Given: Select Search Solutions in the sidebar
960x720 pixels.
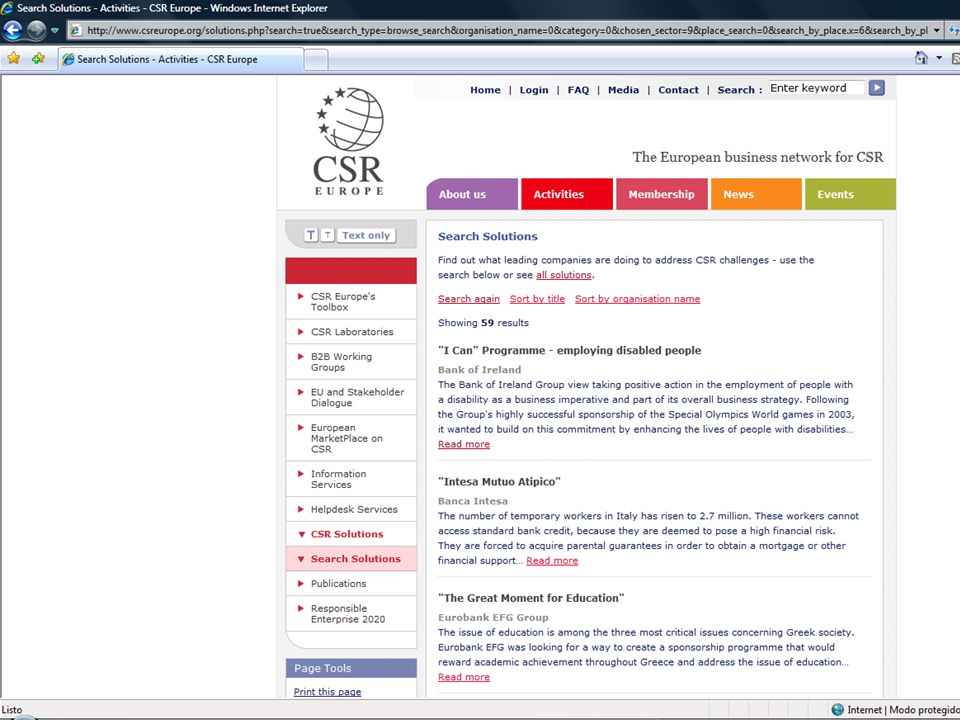Looking at the screenshot, I should tap(351, 559).
